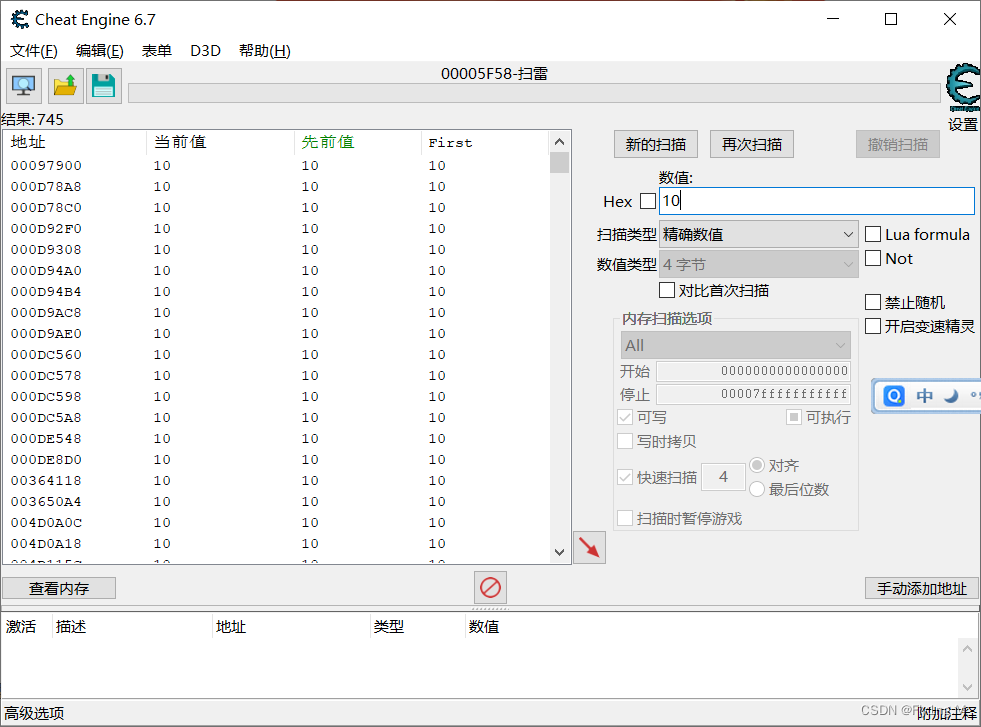Click the 再次扫描 button

click(751, 144)
